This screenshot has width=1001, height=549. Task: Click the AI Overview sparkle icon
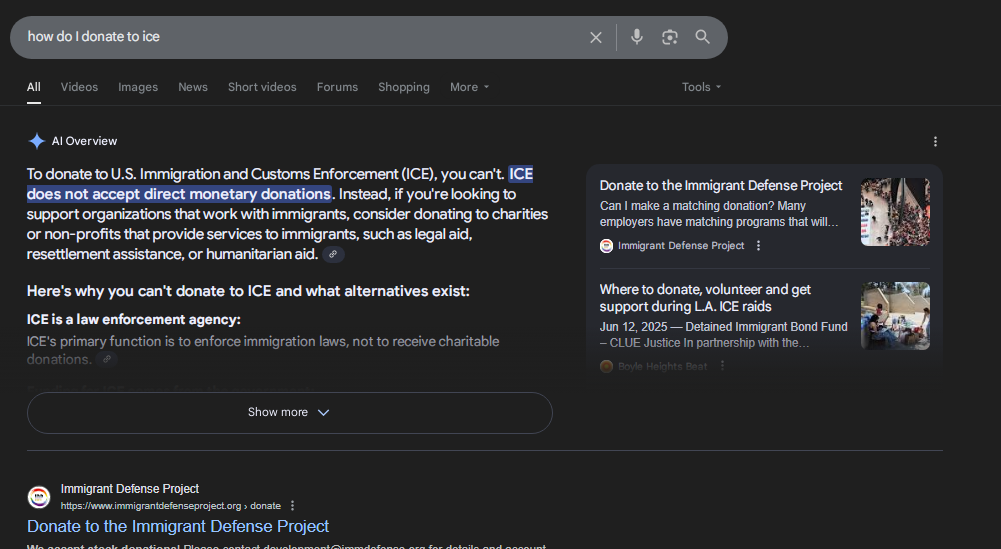click(37, 141)
